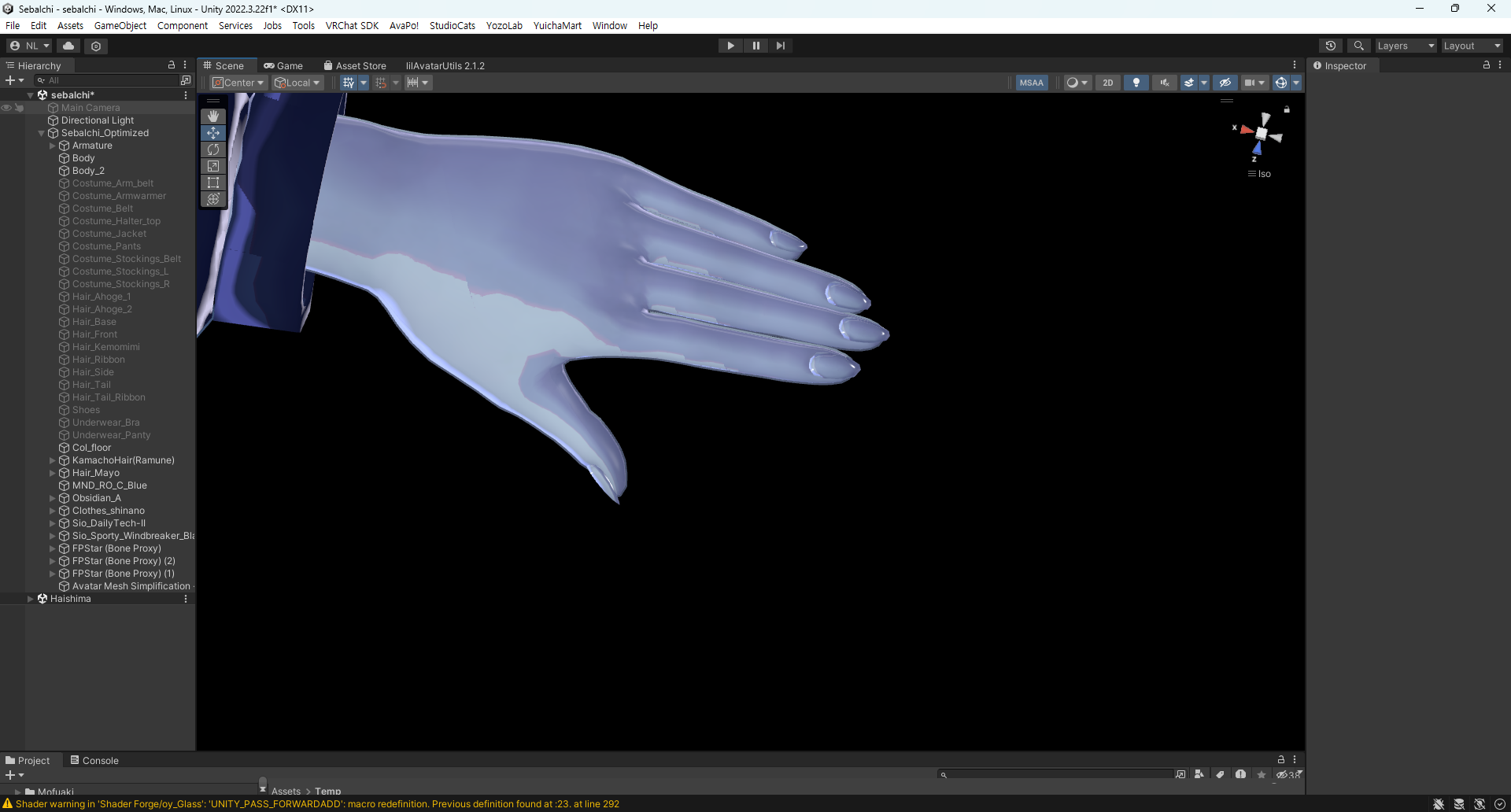
Task: Select the combined Transform tool
Action: pos(213,199)
